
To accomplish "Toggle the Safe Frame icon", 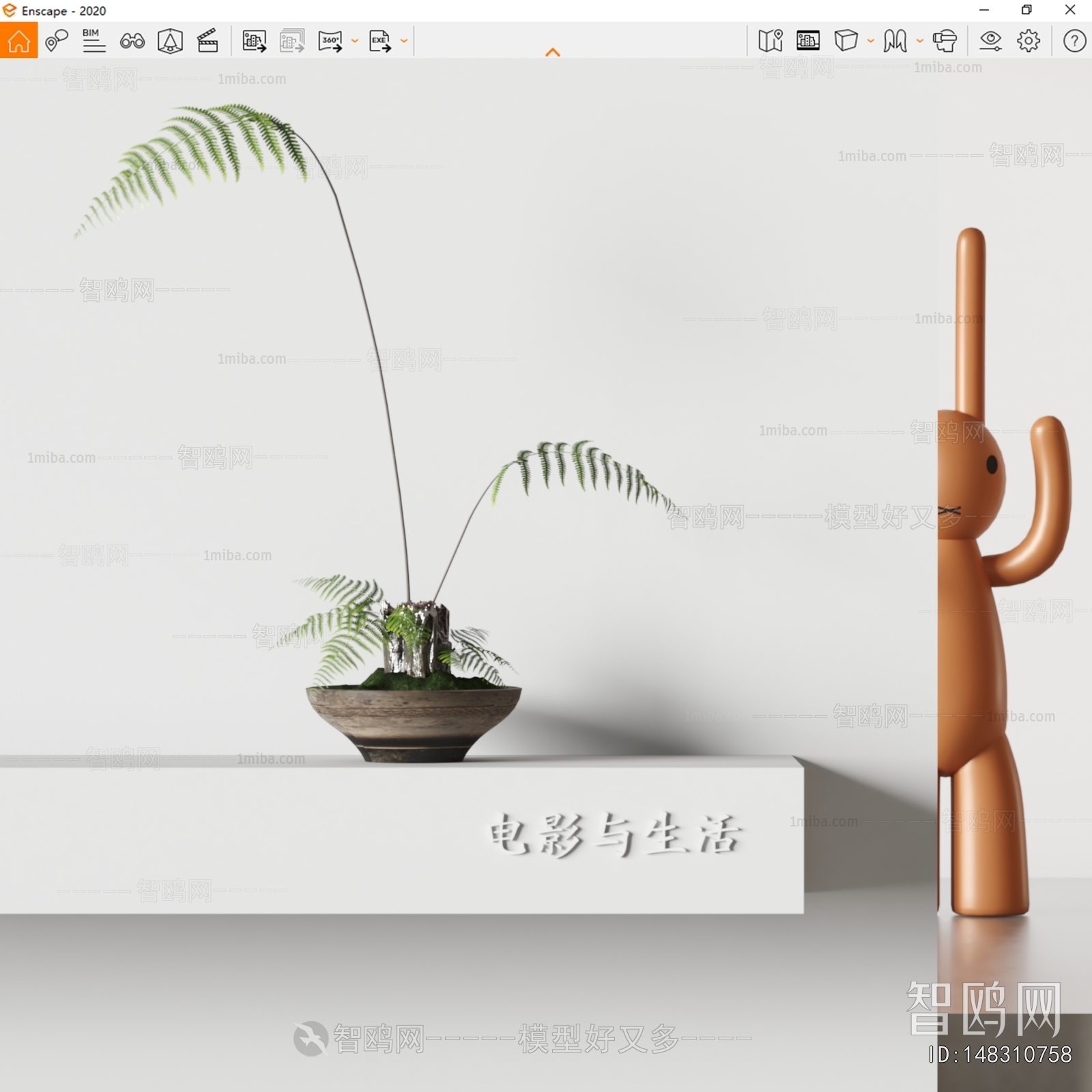I will pyautogui.click(x=808, y=41).
